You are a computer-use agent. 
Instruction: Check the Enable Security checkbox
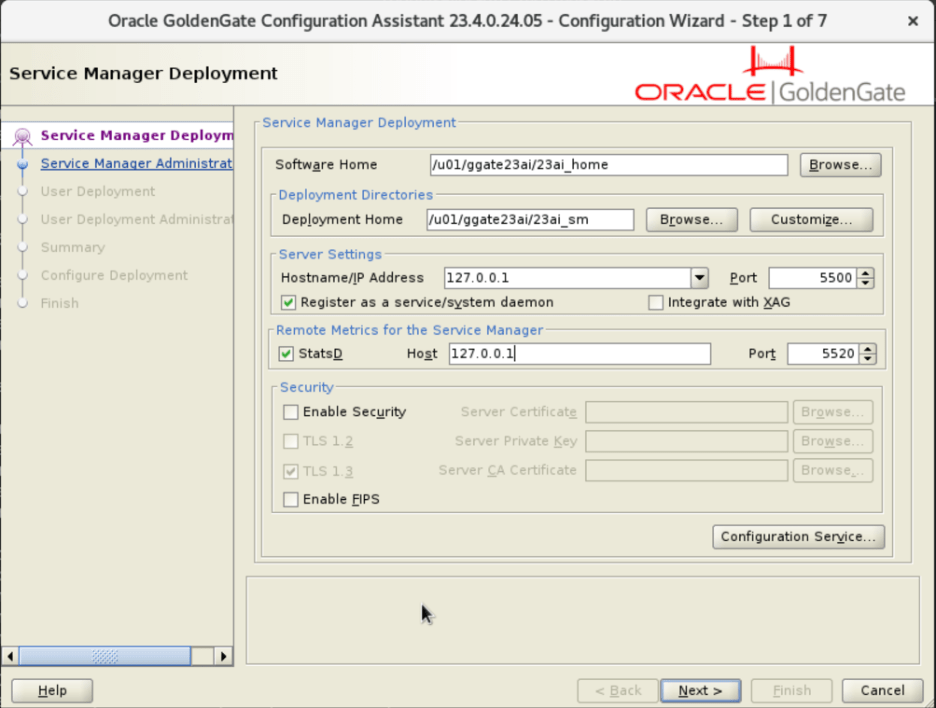tap(291, 412)
